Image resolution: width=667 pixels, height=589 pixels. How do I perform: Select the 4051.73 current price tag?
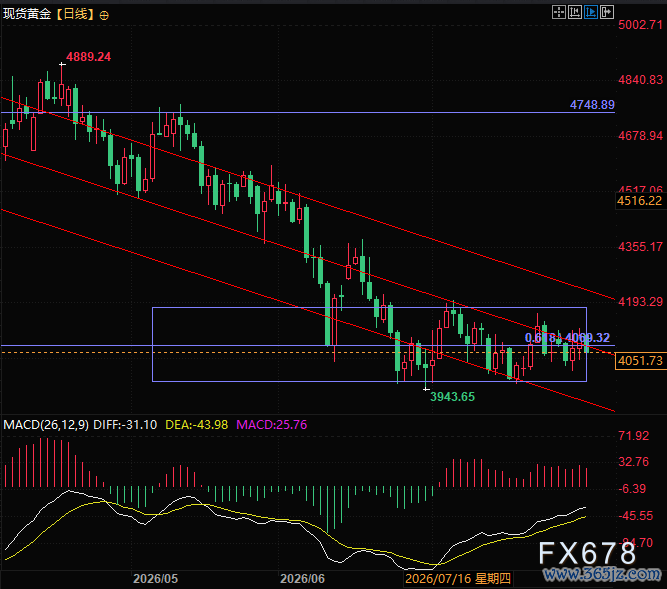click(x=640, y=361)
